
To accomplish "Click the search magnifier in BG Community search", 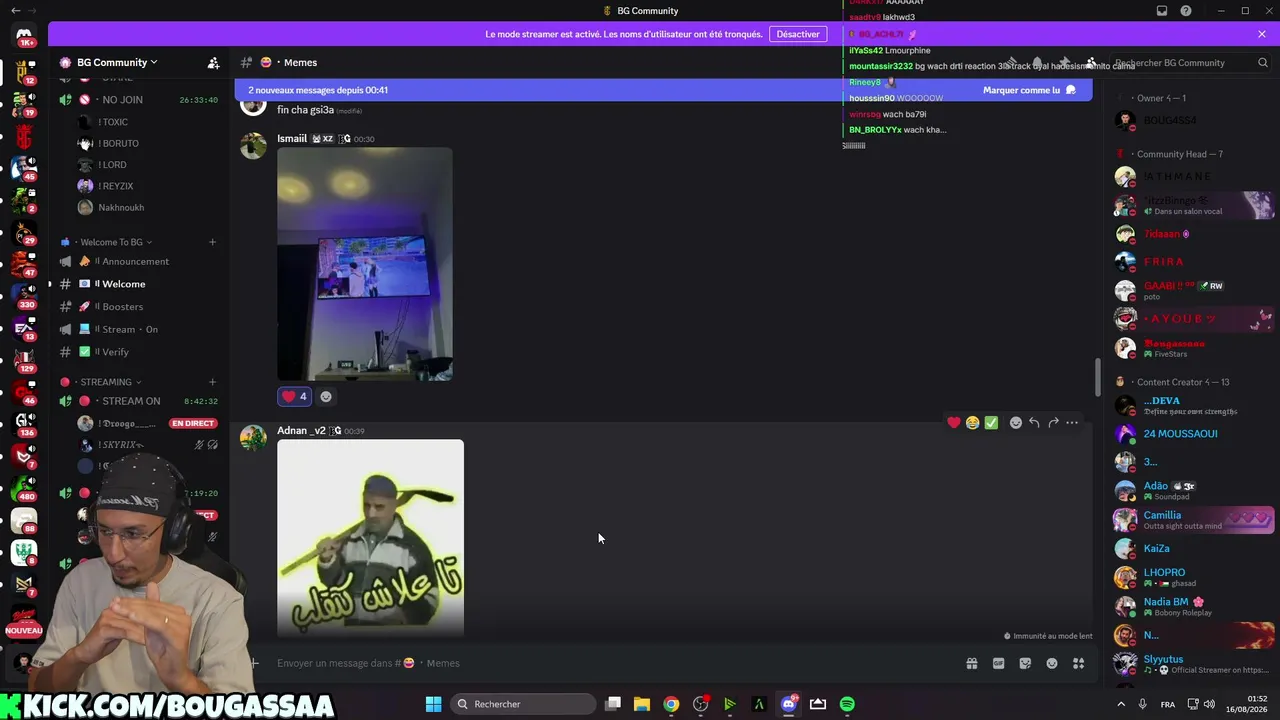I will tap(1263, 63).
